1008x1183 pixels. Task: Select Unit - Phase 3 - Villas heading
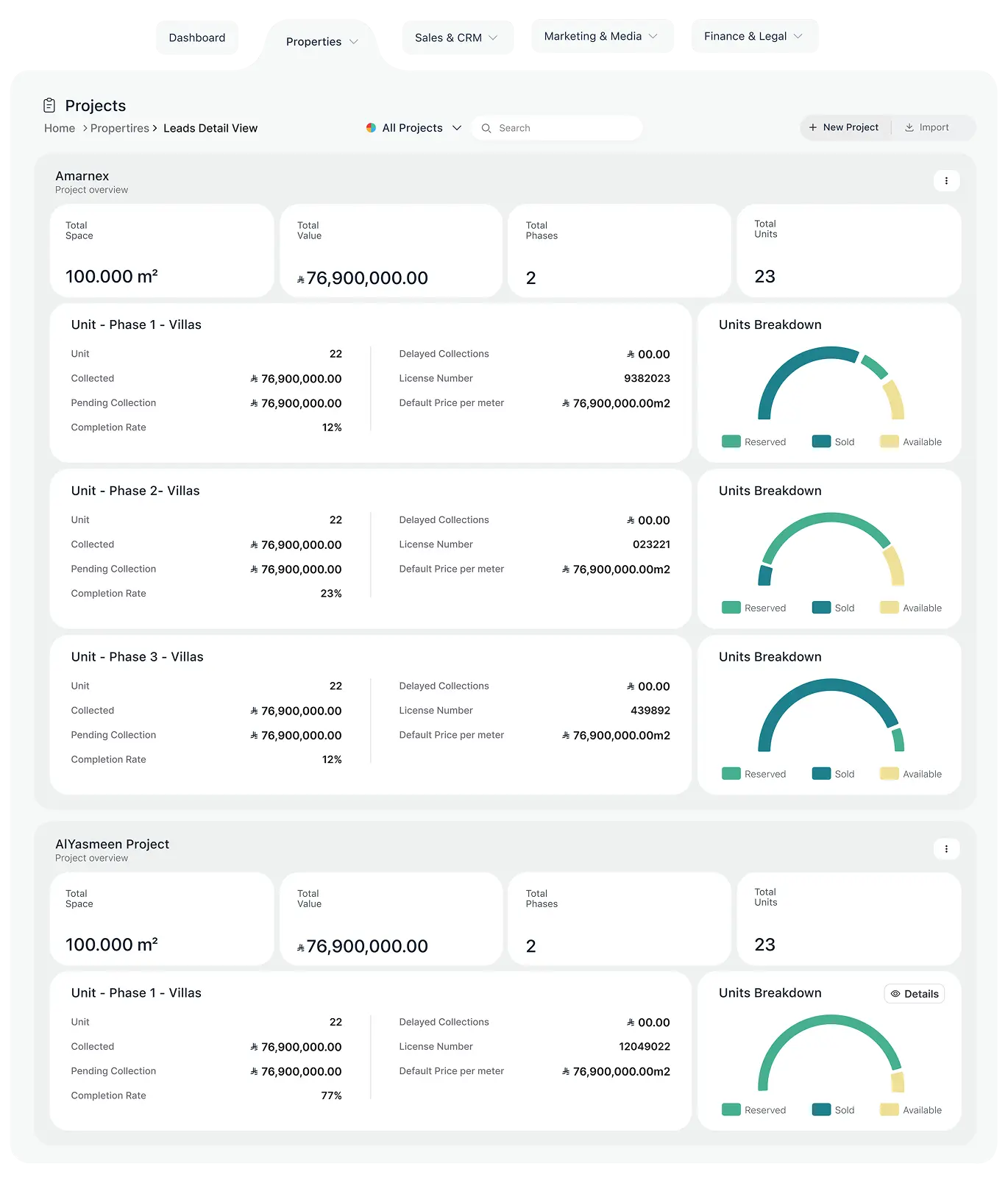coord(138,657)
